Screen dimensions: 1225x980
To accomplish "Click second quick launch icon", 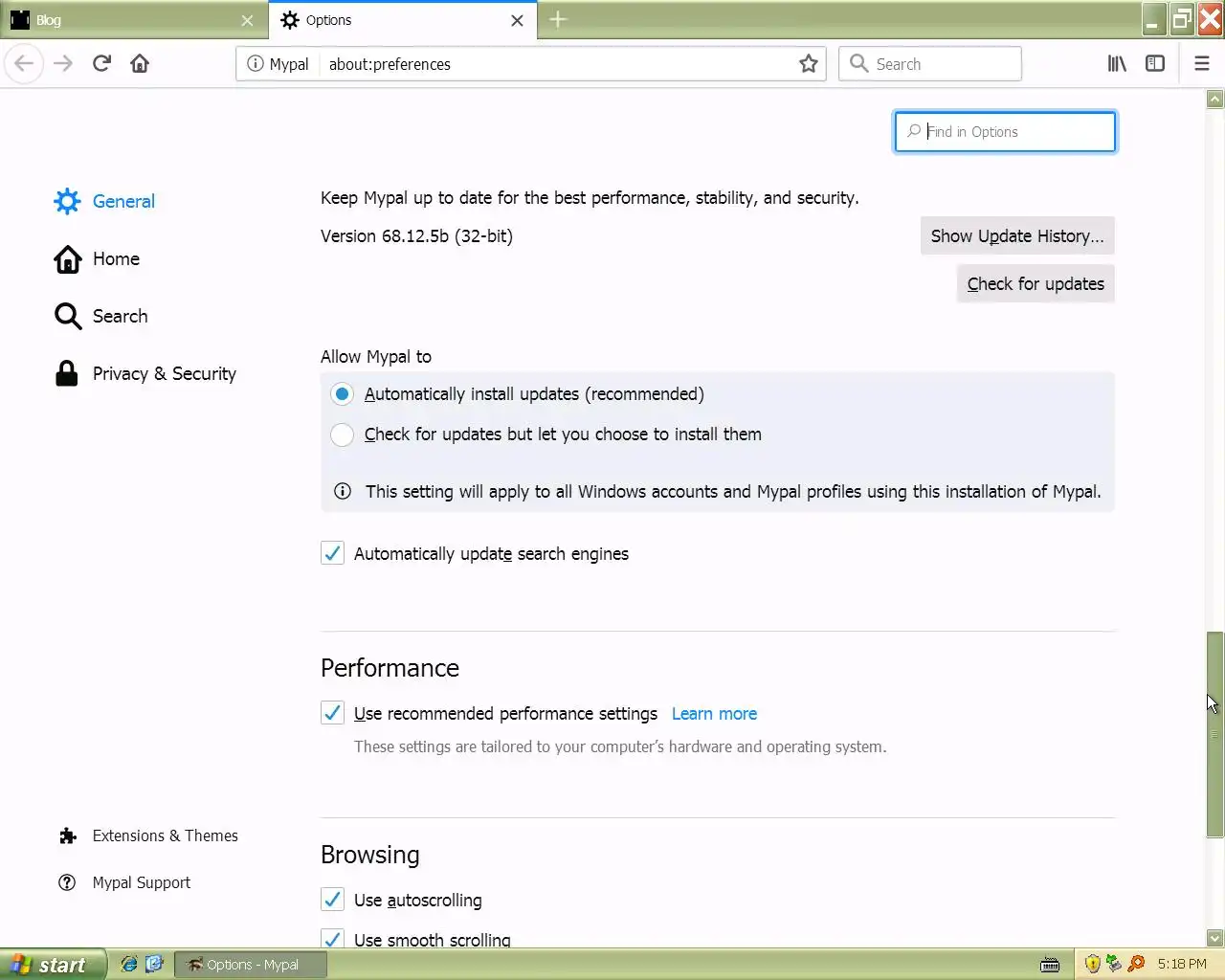I will pyautogui.click(x=154, y=965).
